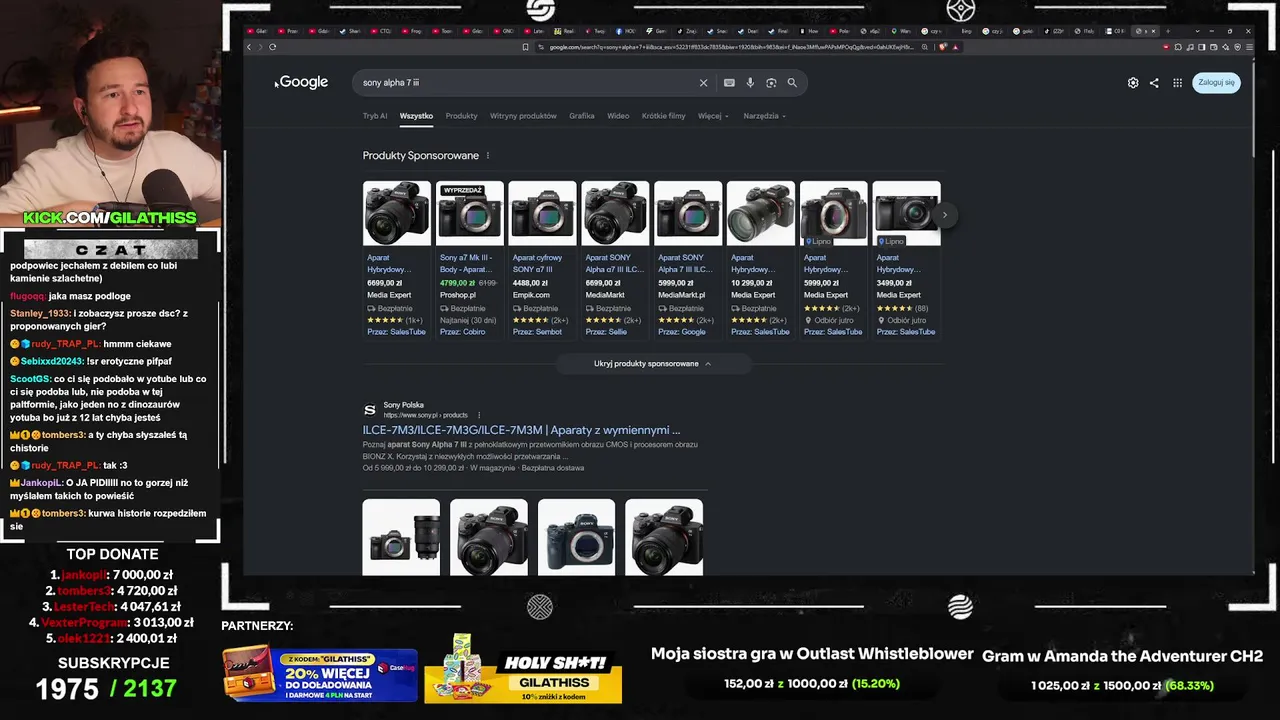Click the Produkty Sponsorowane heading
Screen dimensions: 1280x720
click(x=421, y=156)
